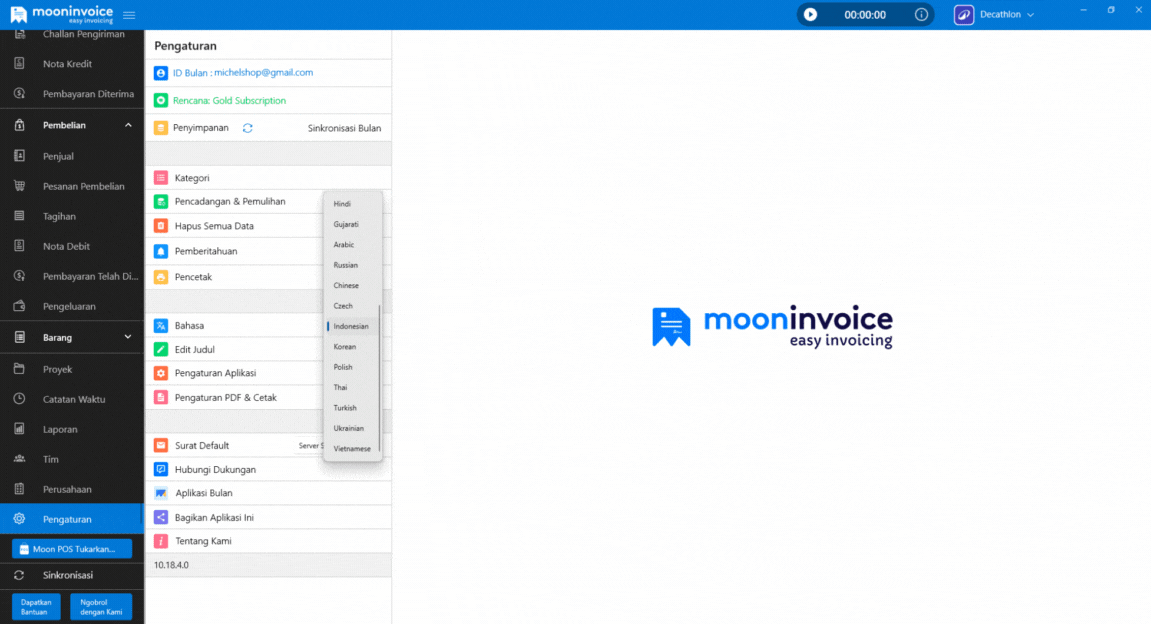Screen dimensions: 1151x624
Task: Open the Pemberitahuan notification bell icon
Action: pos(161,251)
